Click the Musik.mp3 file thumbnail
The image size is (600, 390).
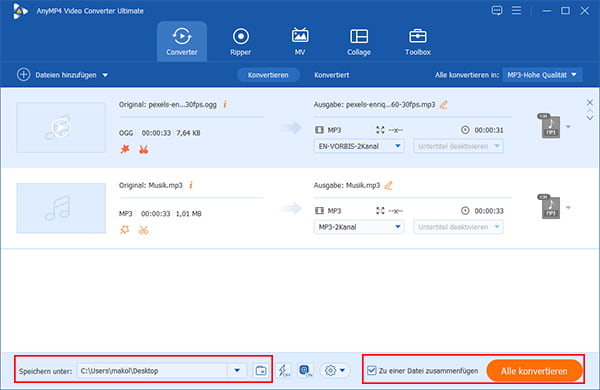(x=61, y=208)
